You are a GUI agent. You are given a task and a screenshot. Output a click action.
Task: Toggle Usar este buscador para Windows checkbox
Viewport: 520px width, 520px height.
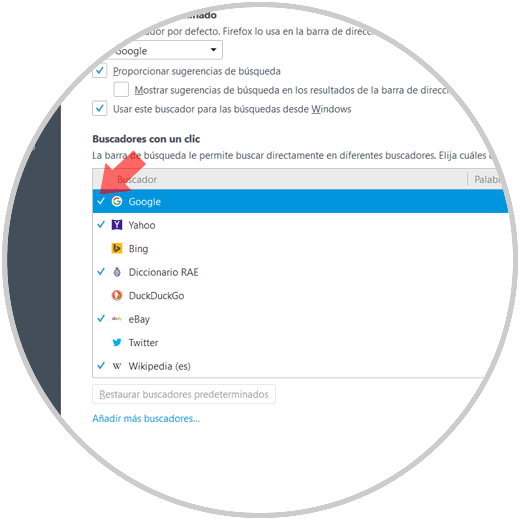click(100, 109)
